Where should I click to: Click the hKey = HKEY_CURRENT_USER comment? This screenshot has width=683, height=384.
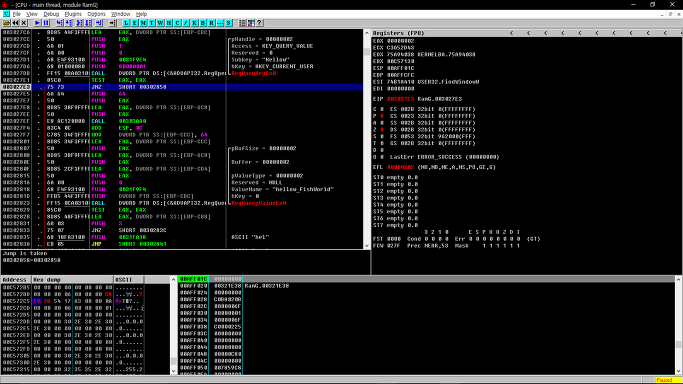tap(272, 67)
